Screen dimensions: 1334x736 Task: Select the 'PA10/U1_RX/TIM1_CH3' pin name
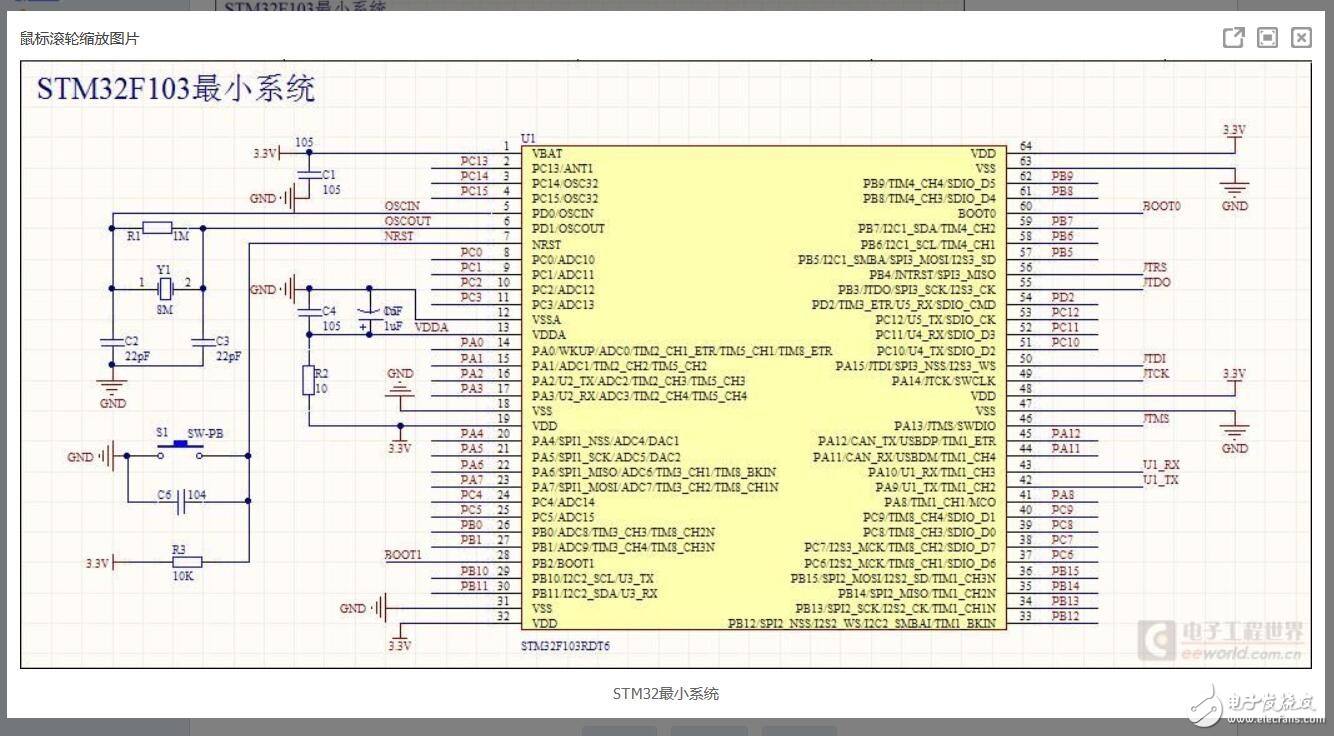[x=932, y=472]
